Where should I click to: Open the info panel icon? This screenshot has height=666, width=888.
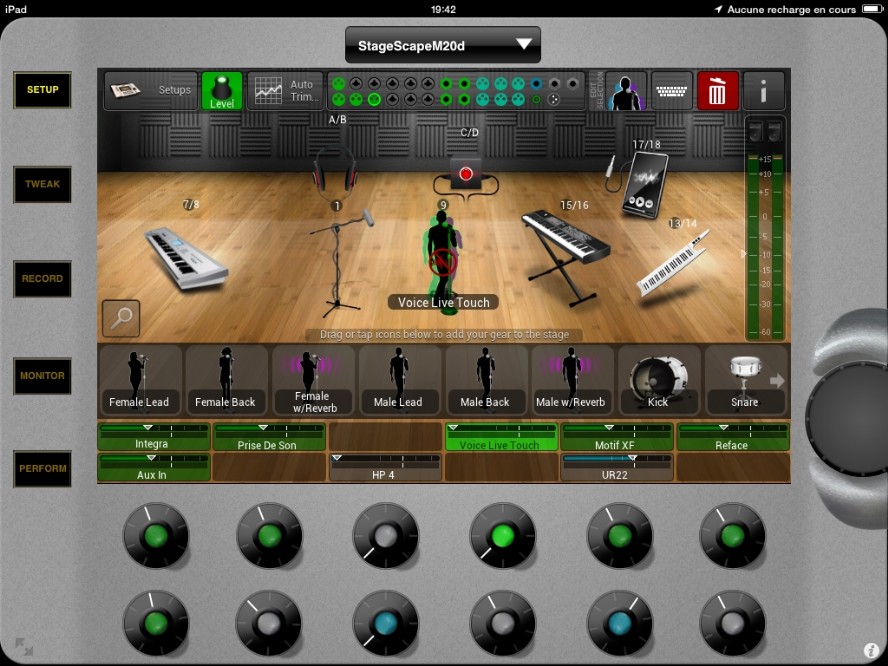click(764, 92)
